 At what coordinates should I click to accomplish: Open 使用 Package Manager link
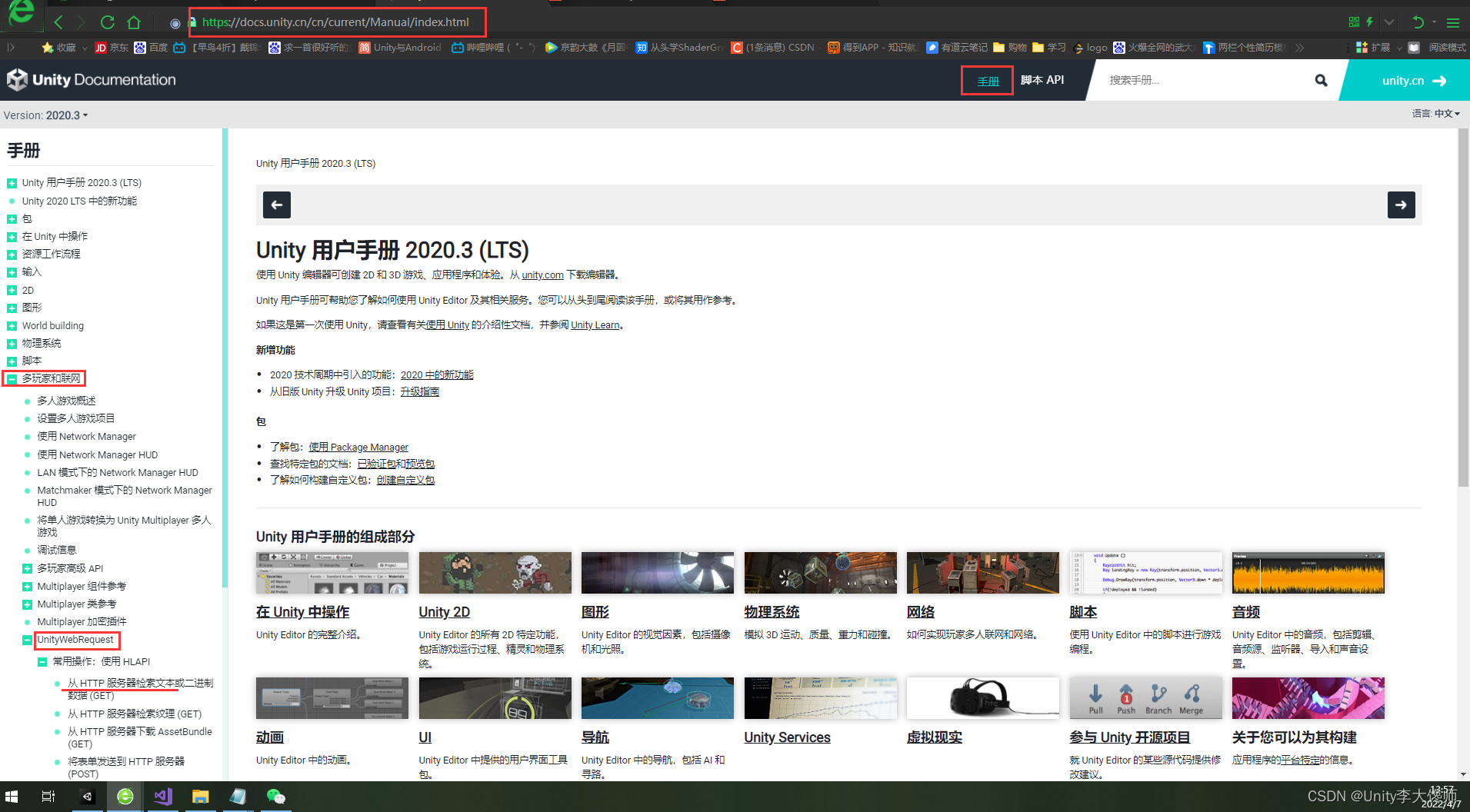coord(358,448)
